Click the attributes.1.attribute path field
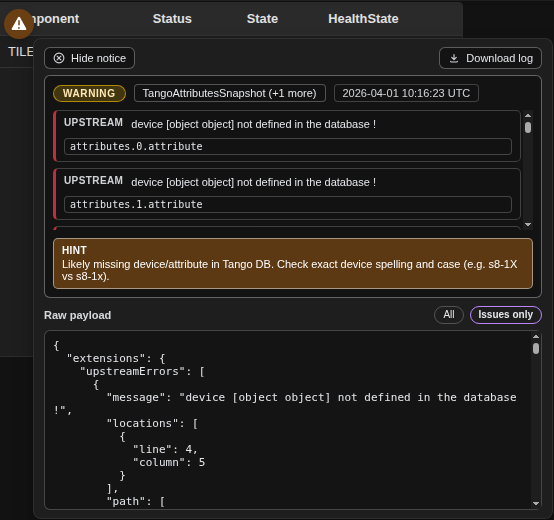The height and width of the screenshot is (520, 554). coord(288,204)
